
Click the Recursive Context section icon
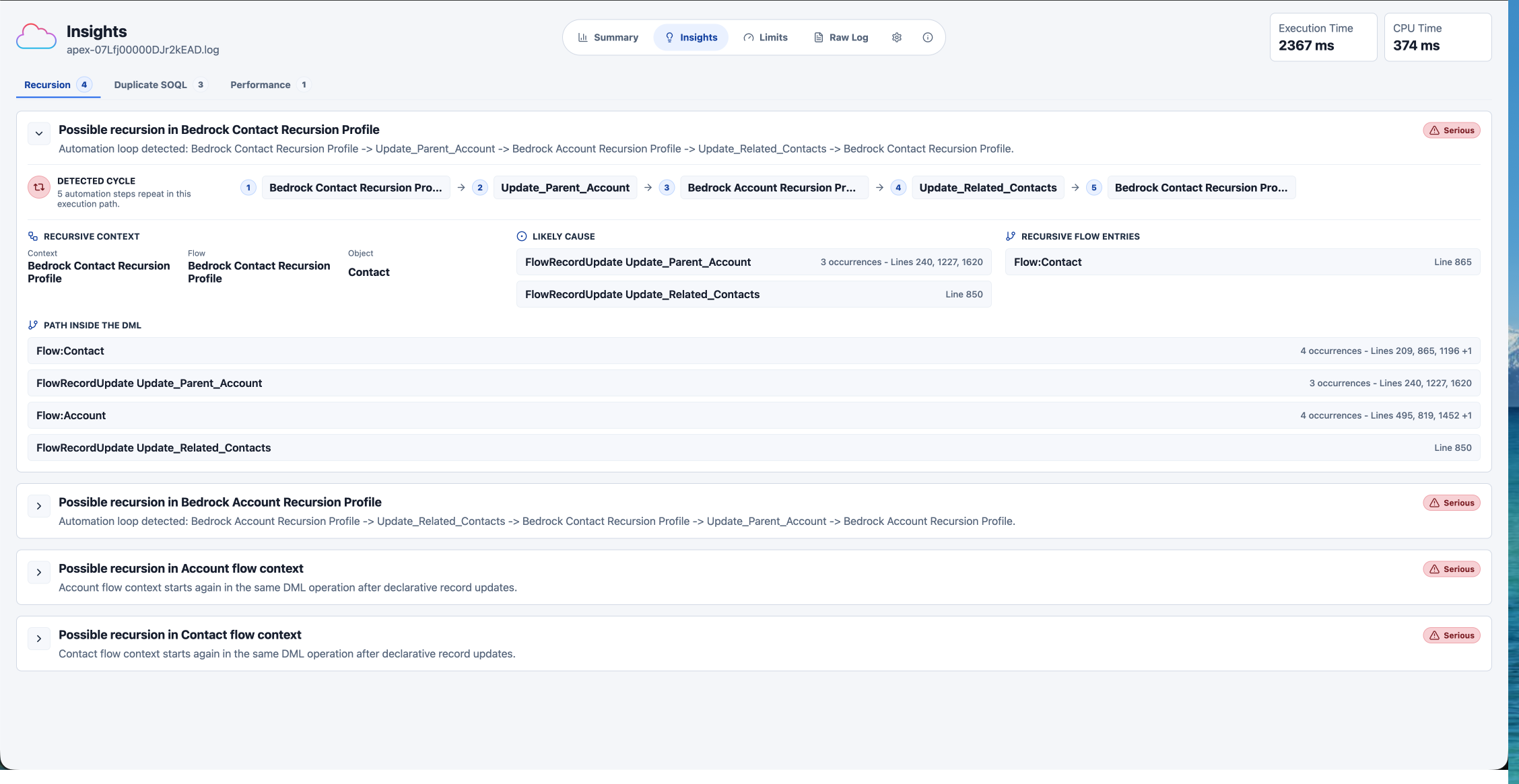[33, 236]
